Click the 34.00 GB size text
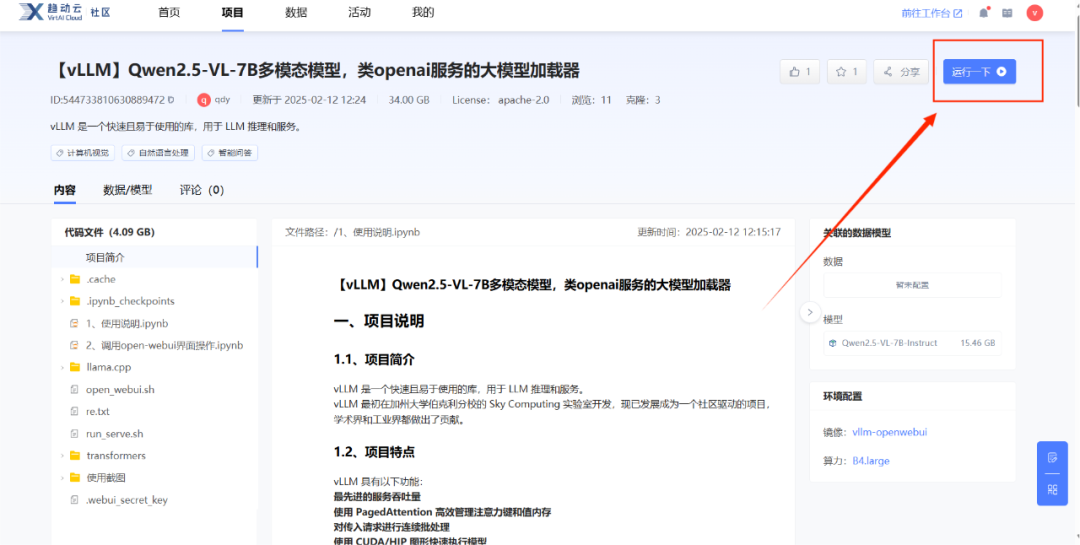This screenshot has height=545, width=1080. pos(408,100)
